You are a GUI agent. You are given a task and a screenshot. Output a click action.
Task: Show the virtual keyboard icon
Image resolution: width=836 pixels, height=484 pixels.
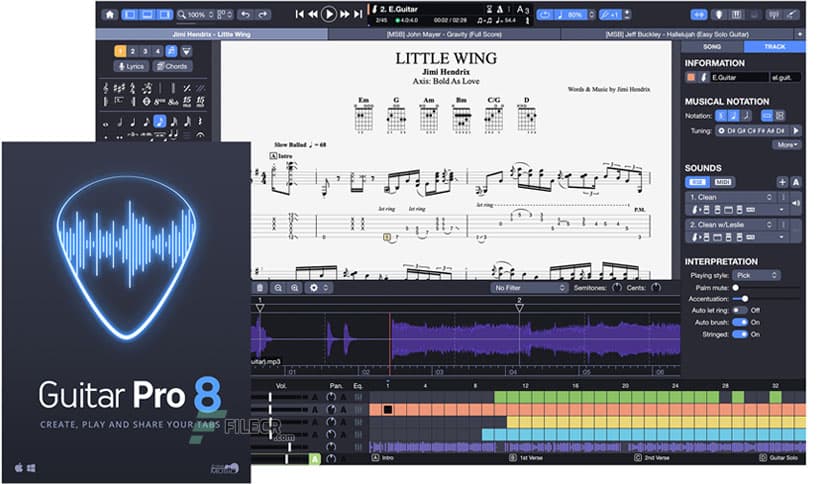tap(737, 14)
